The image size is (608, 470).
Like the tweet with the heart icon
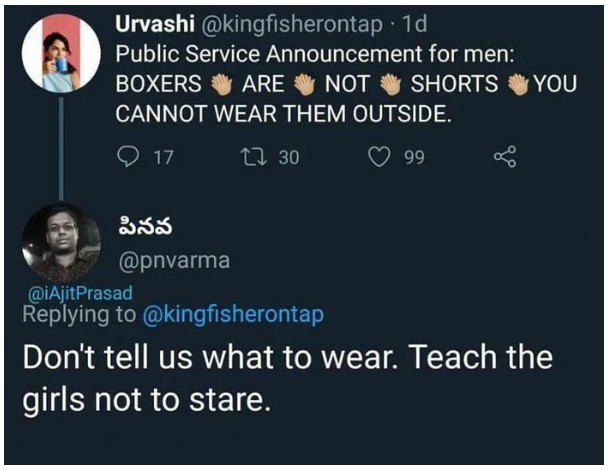(x=379, y=156)
